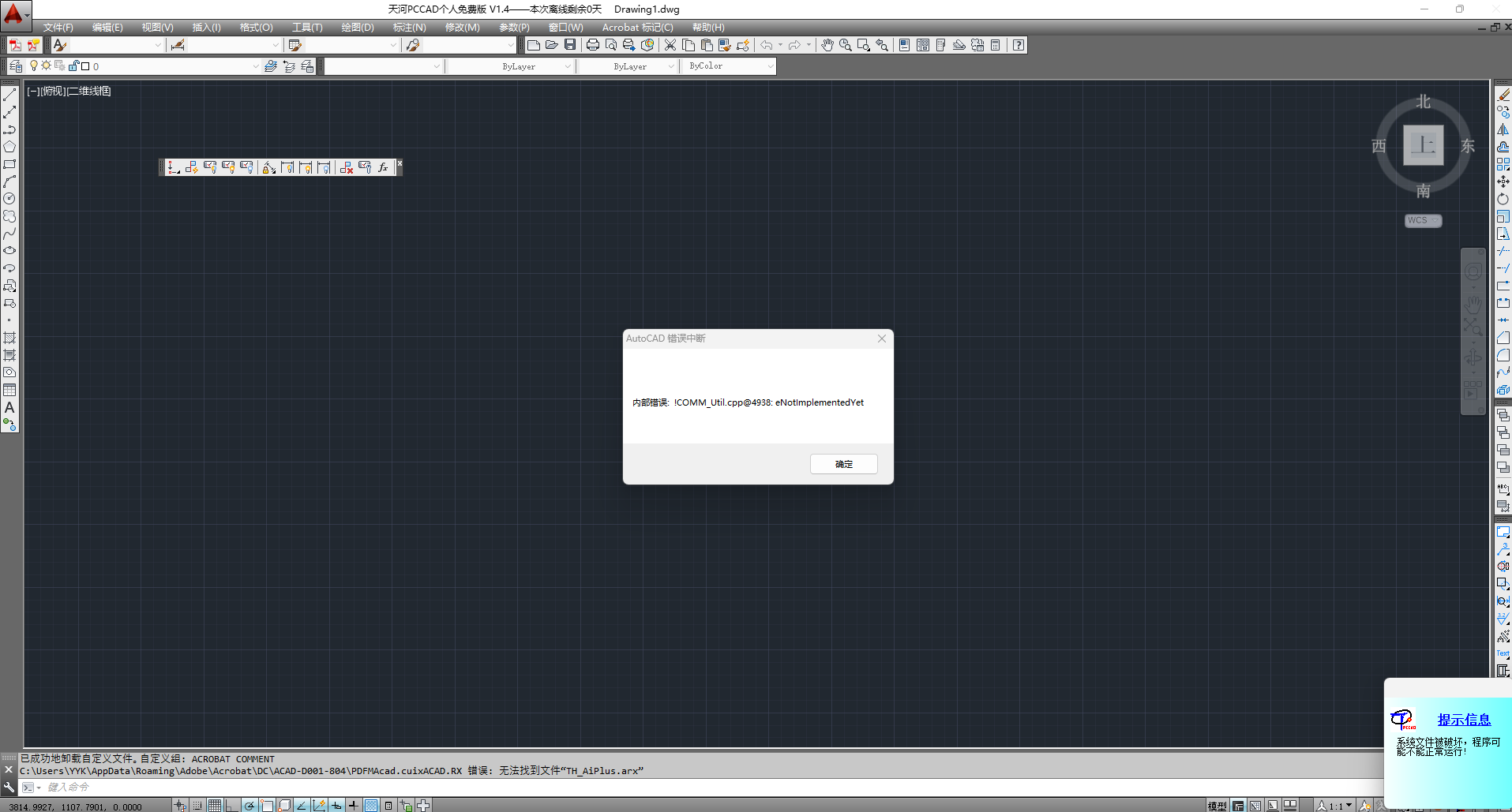1512x812 pixels.
Task: Select the multiline Text tool (A)
Action: (9, 408)
